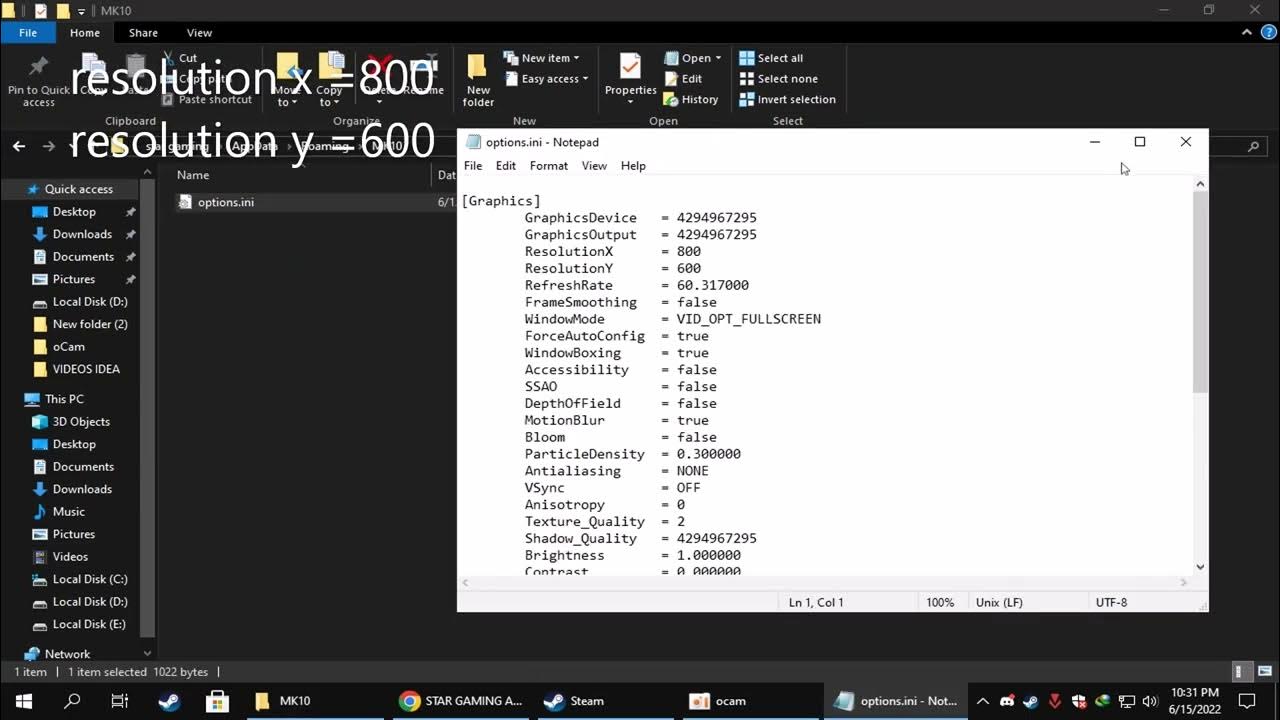Switch to Chrome STAR GAMING taskbar button
Screen dimensions: 1280x720
click(461, 701)
